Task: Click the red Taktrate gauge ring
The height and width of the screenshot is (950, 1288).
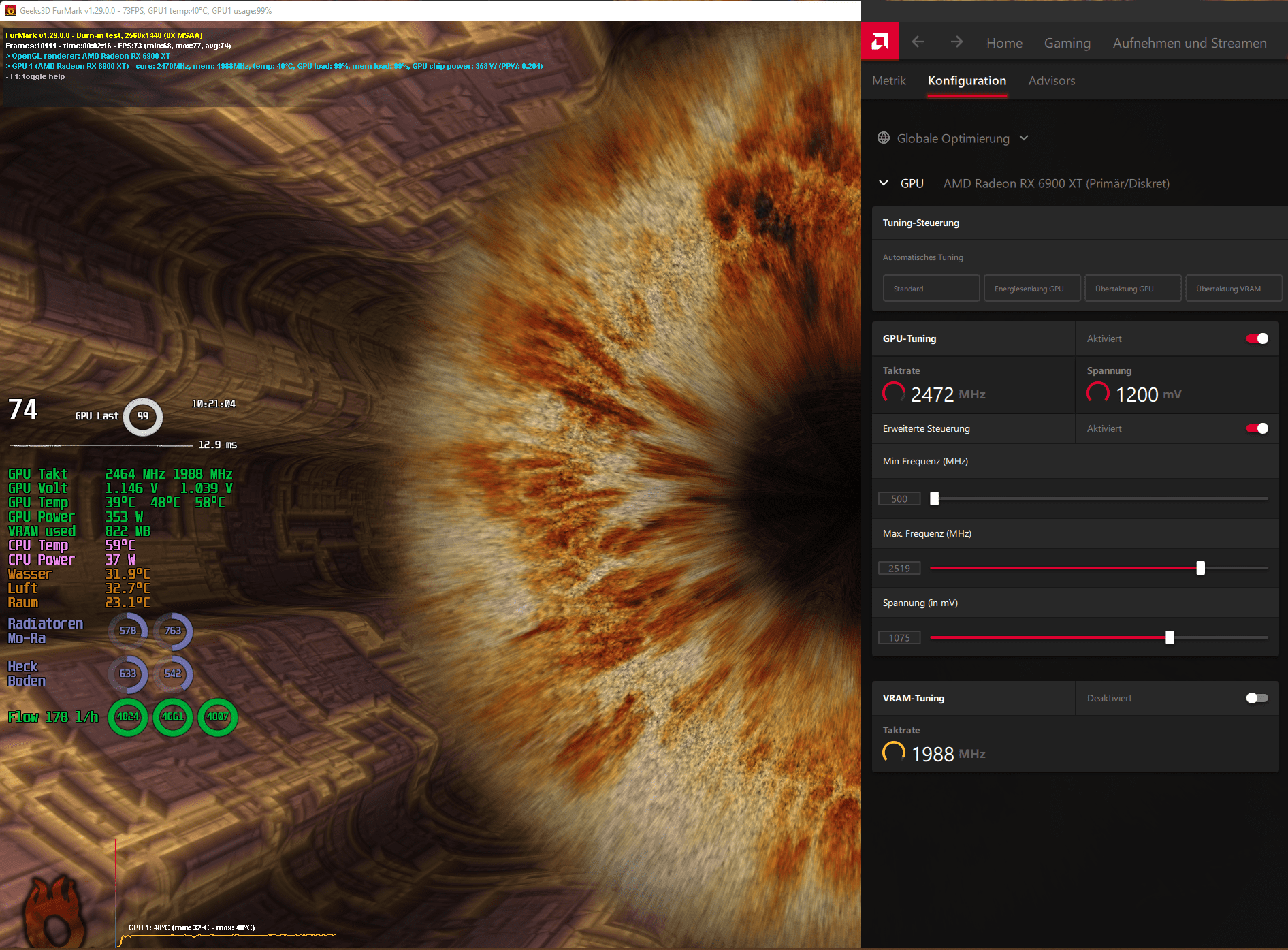Action: click(894, 393)
